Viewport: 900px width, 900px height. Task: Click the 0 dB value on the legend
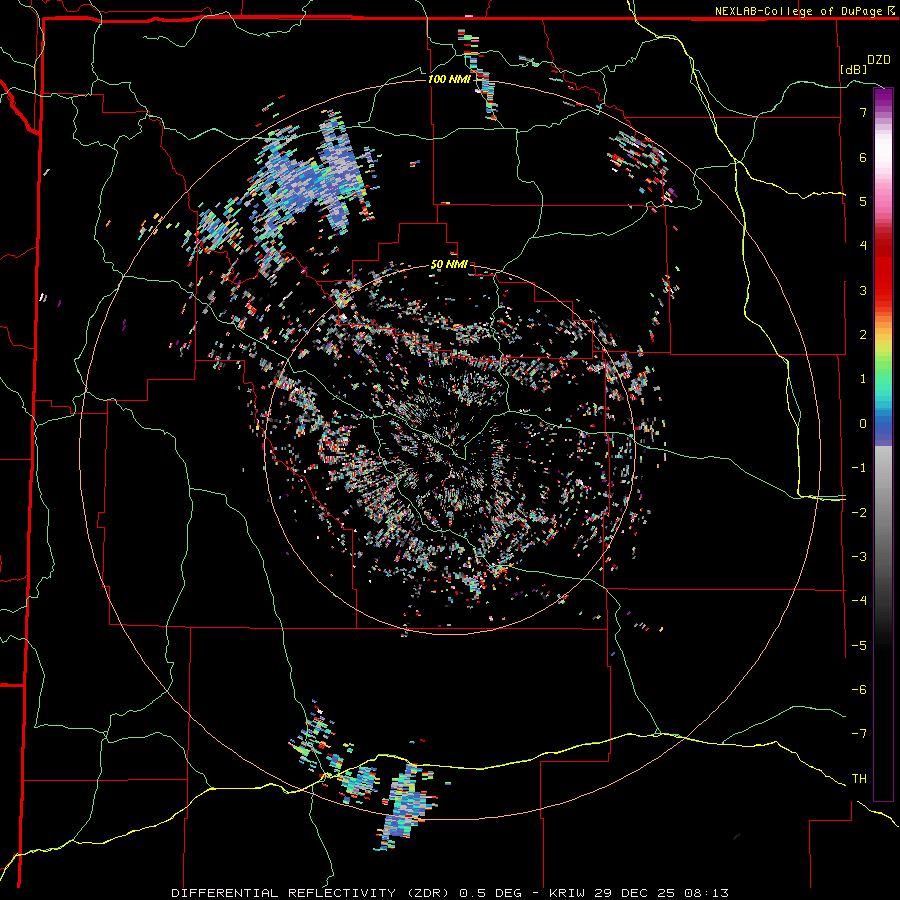863,424
